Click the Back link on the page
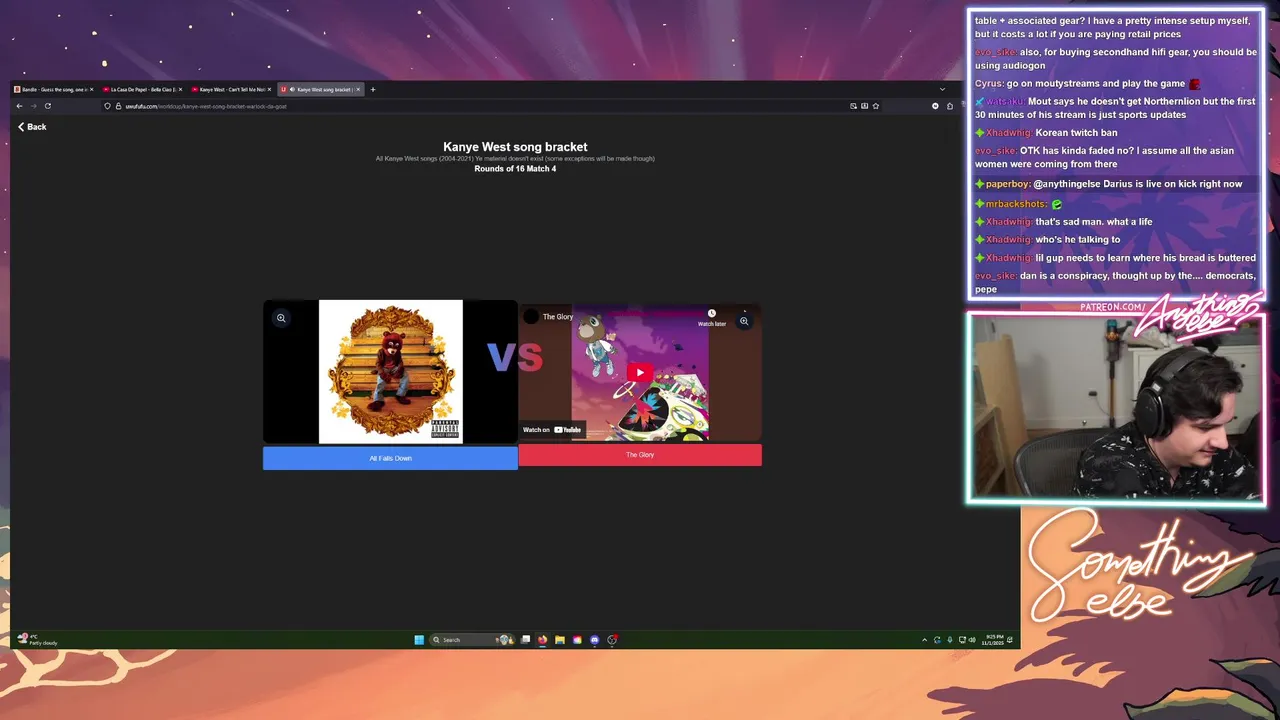 pos(32,127)
